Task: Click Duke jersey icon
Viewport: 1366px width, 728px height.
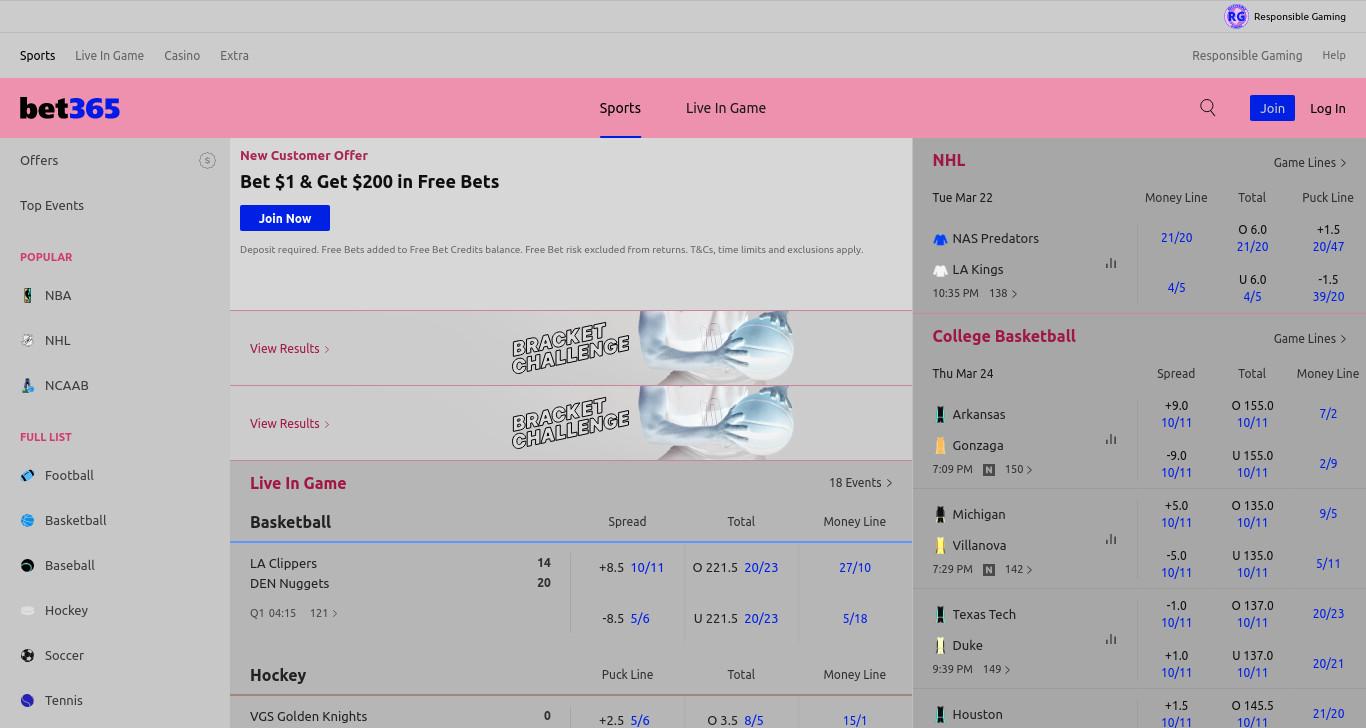Action: (940, 645)
